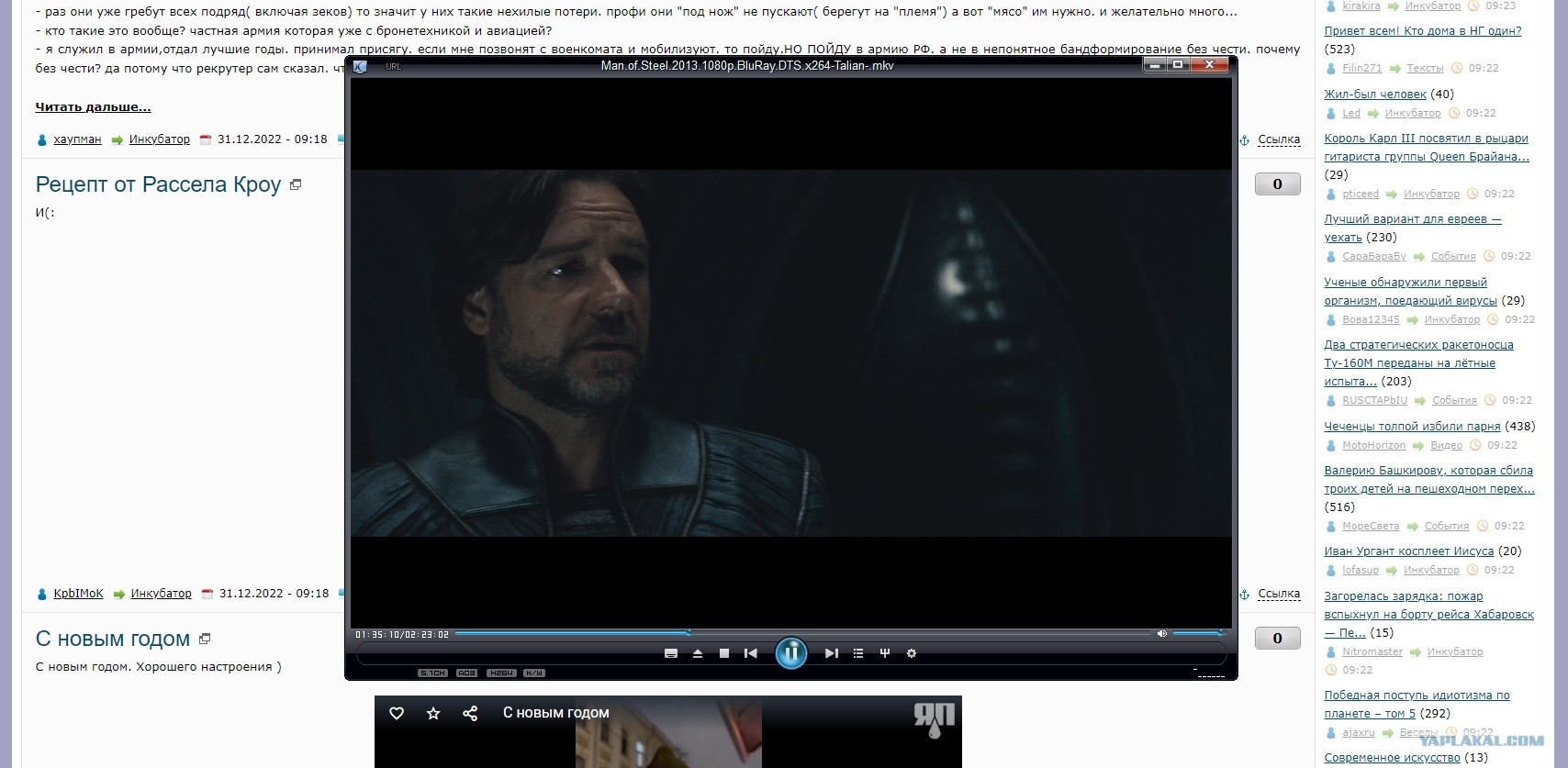Click the URL label in player title bar
Screen dimensions: 1568x768
tap(394, 67)
